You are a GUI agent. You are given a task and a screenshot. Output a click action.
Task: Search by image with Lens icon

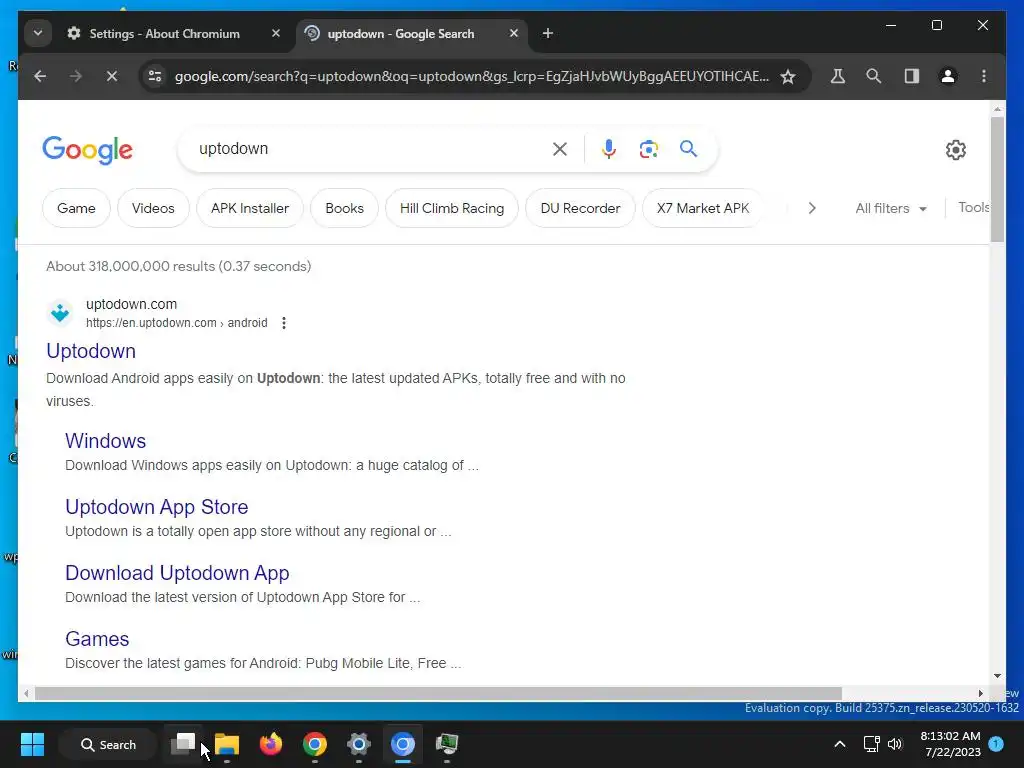[648, 149]
